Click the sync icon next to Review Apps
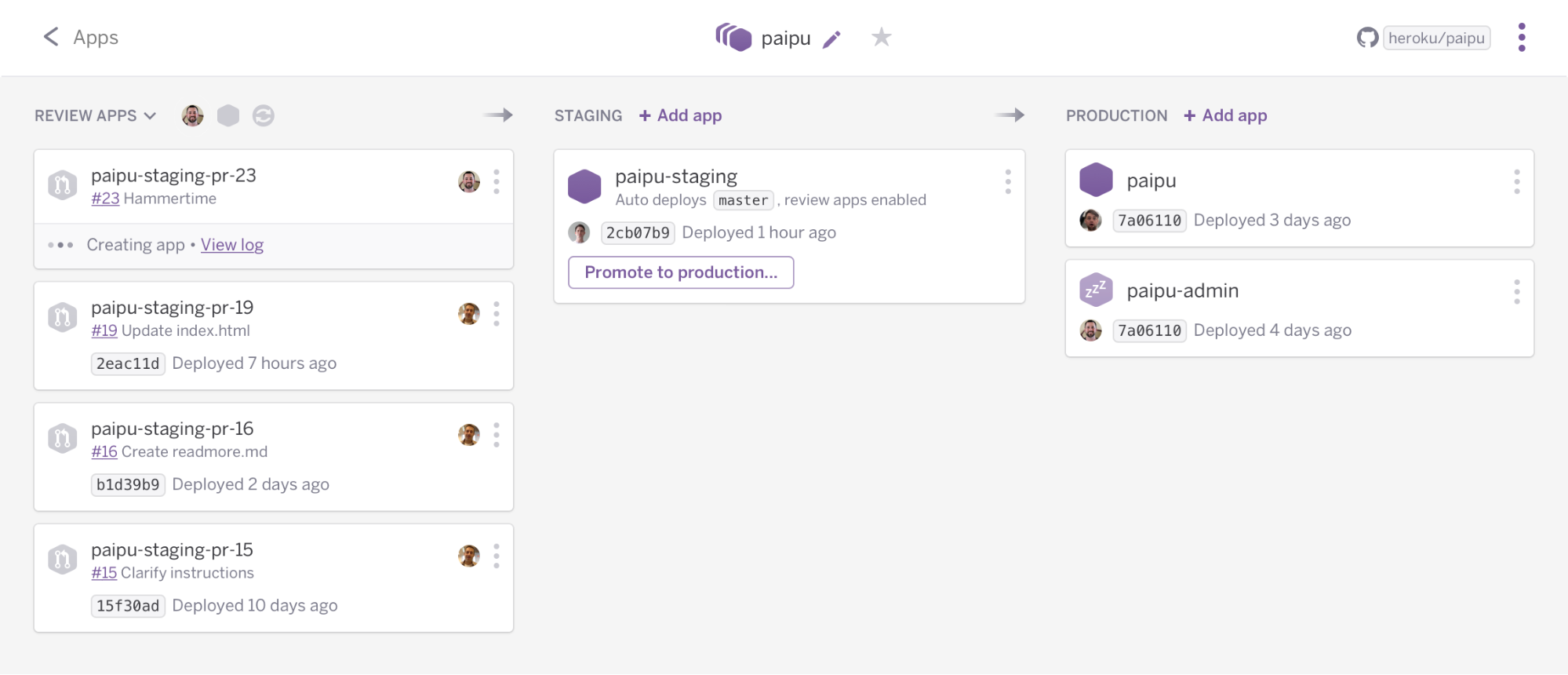1568x675 pixels. click(x=264, y=115)
